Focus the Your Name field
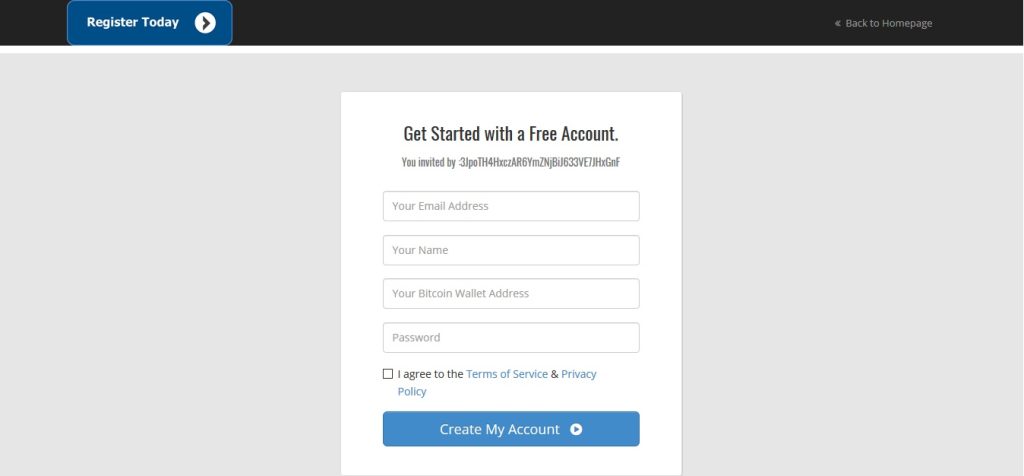The image size is (1024, 476). click(511, 250)
